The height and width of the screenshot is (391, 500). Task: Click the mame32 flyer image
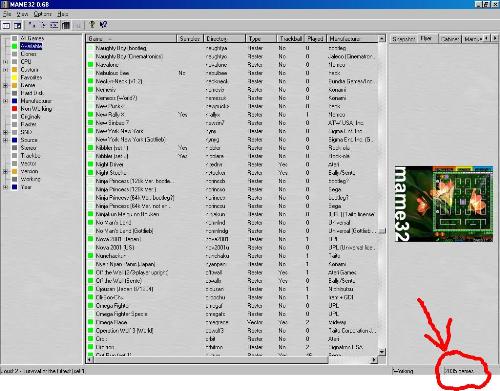pos(444,204)
